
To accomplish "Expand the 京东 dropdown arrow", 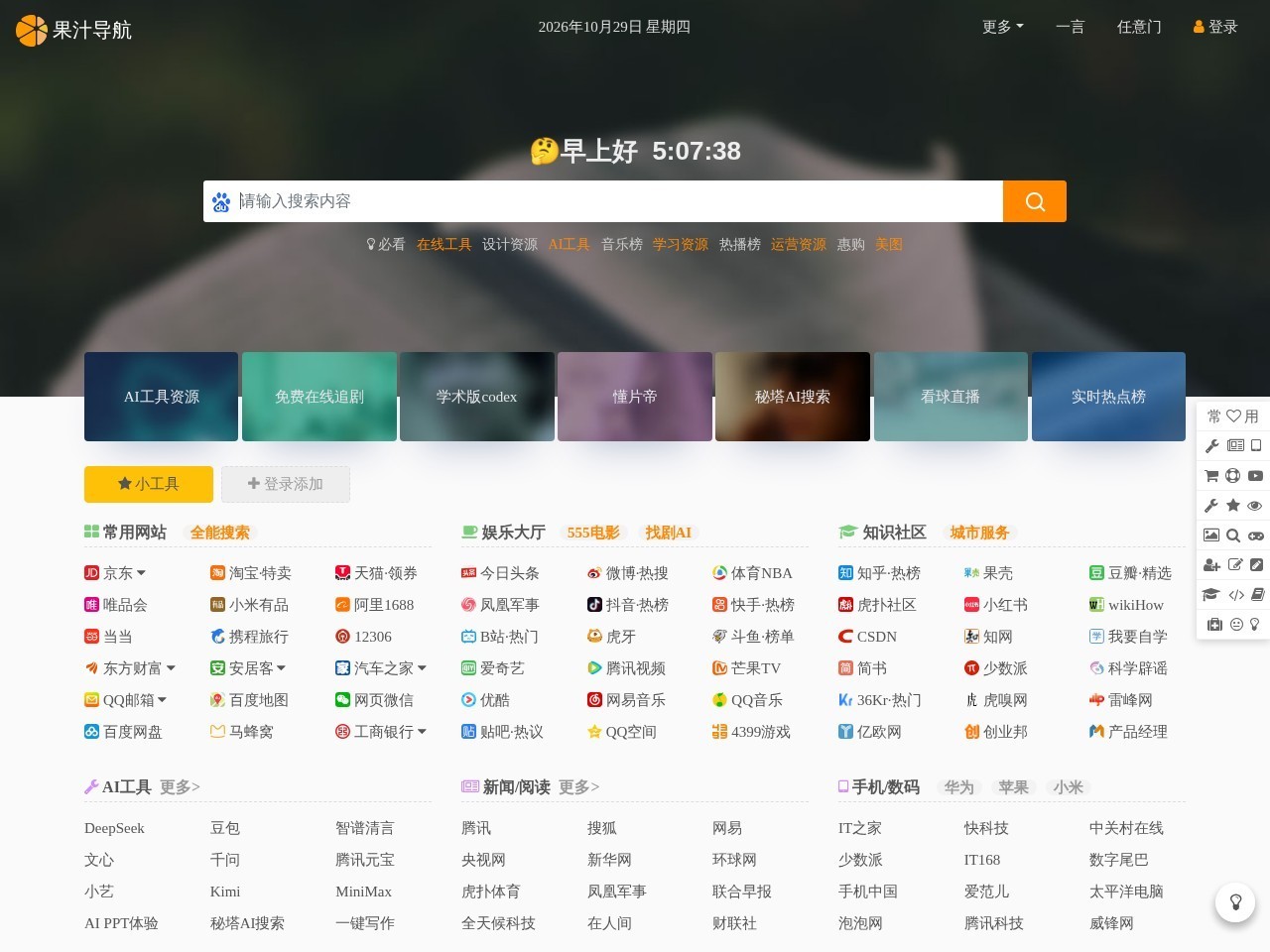I will click(141, 573).
